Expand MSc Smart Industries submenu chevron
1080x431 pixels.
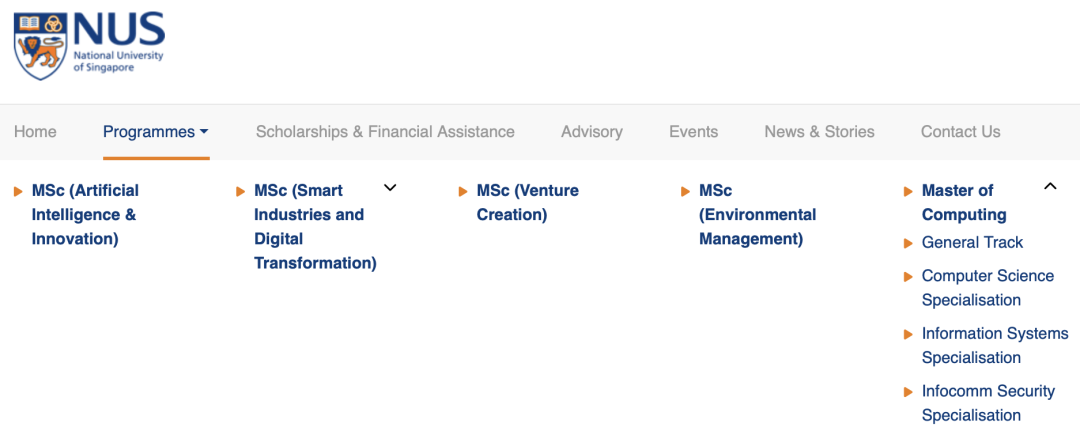(390, 187)
